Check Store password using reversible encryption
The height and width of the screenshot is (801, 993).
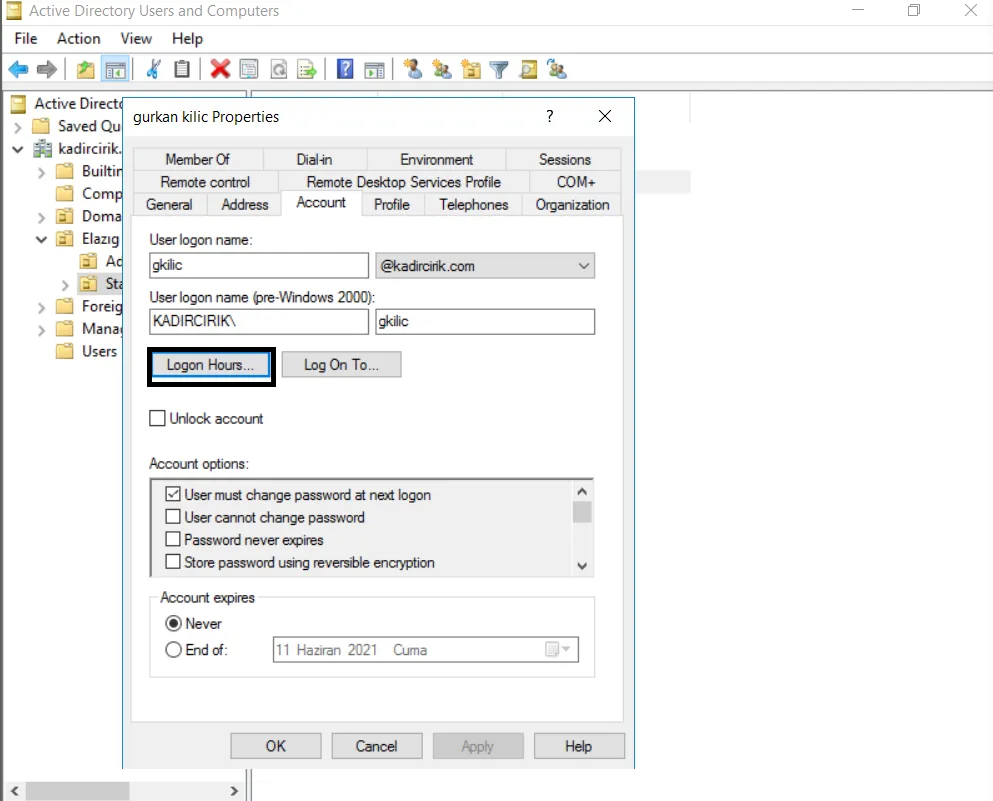point(173,562)
